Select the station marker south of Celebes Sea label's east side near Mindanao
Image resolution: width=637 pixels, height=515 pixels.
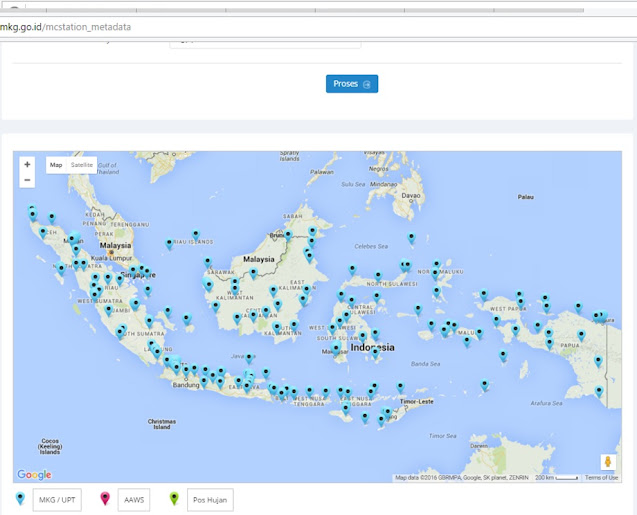[x=412, y=237]
